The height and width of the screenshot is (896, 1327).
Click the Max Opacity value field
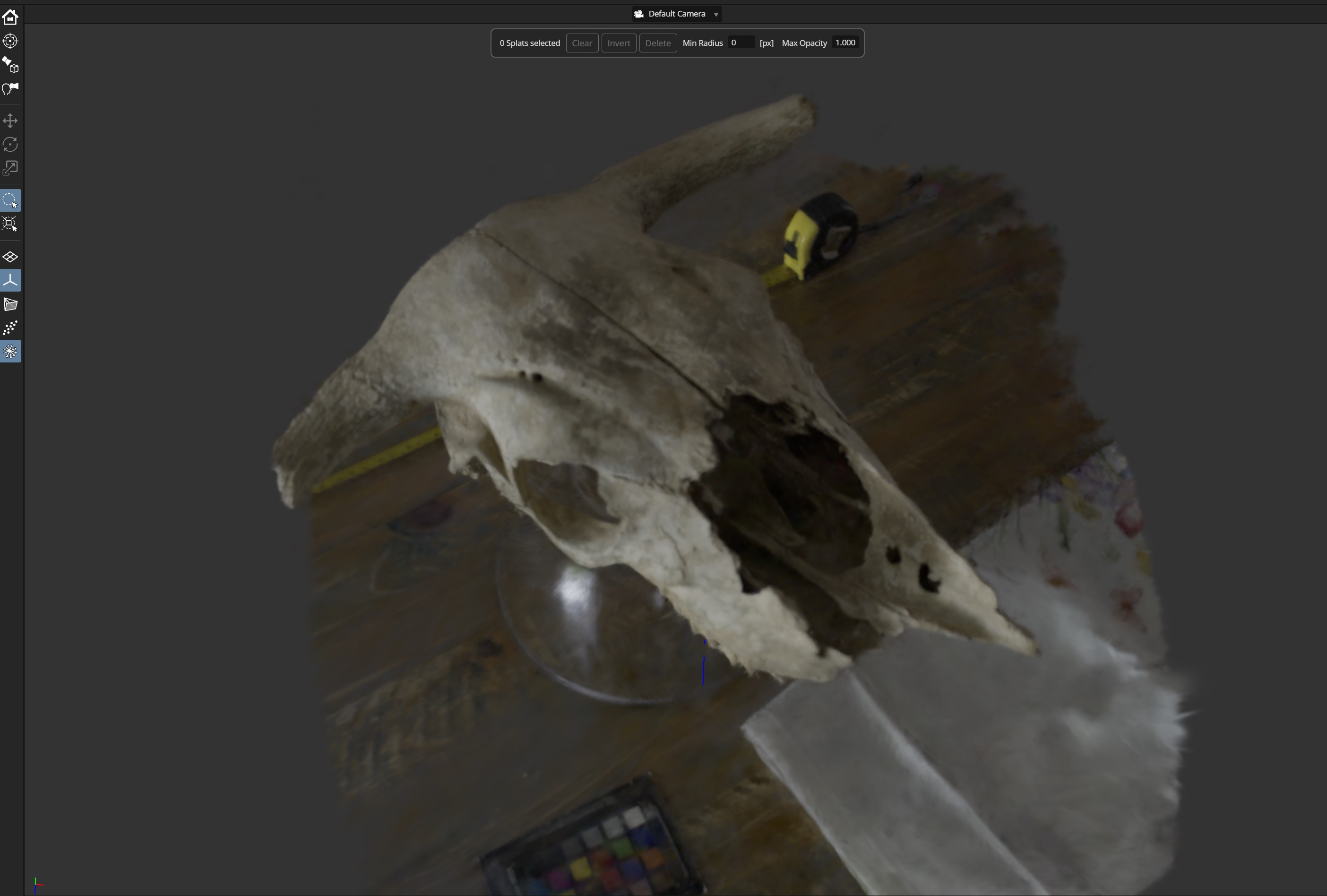click(845, 43)
